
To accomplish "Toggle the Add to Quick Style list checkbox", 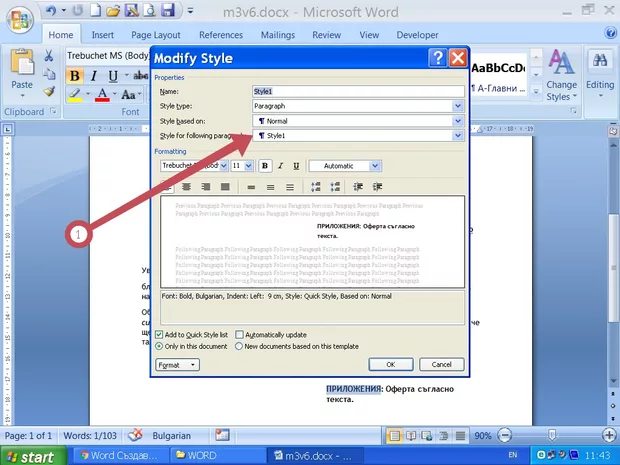I will click(159, 335).
